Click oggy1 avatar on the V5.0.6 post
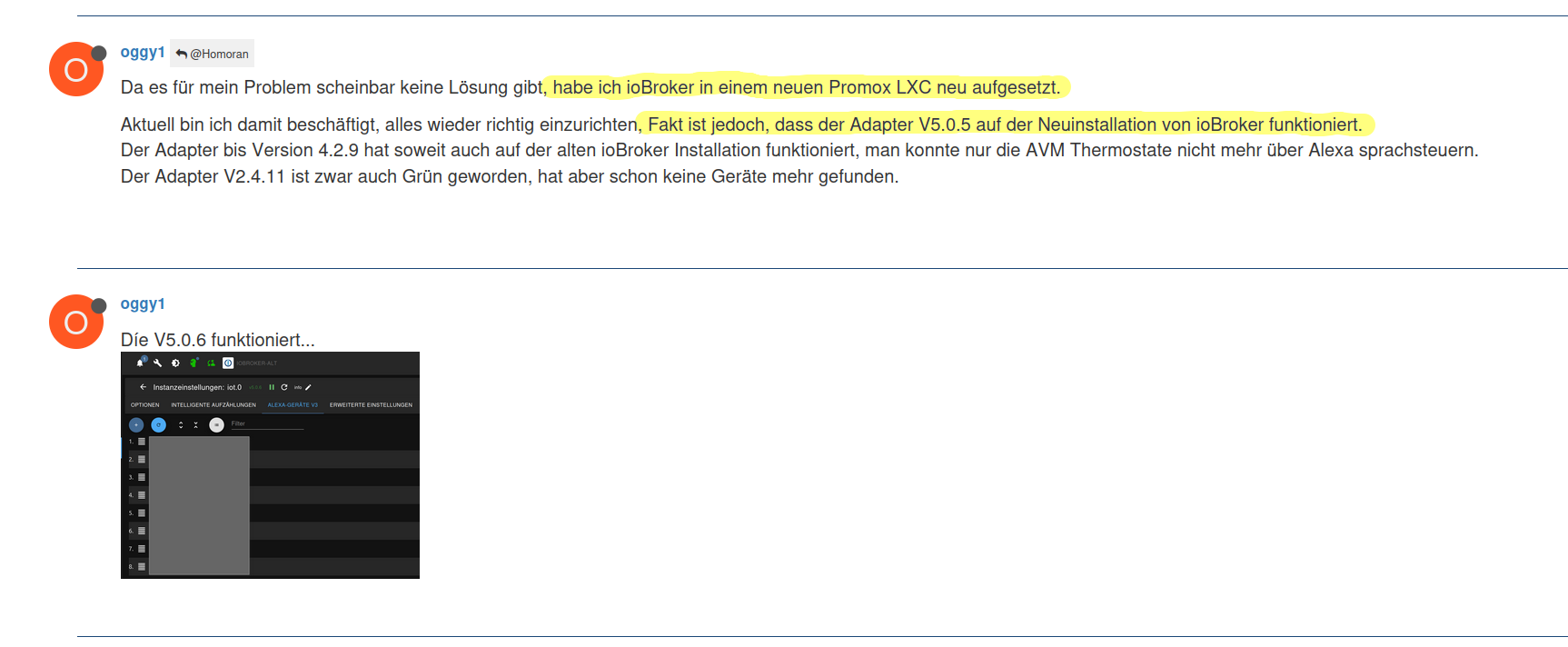 pos(76,322)
